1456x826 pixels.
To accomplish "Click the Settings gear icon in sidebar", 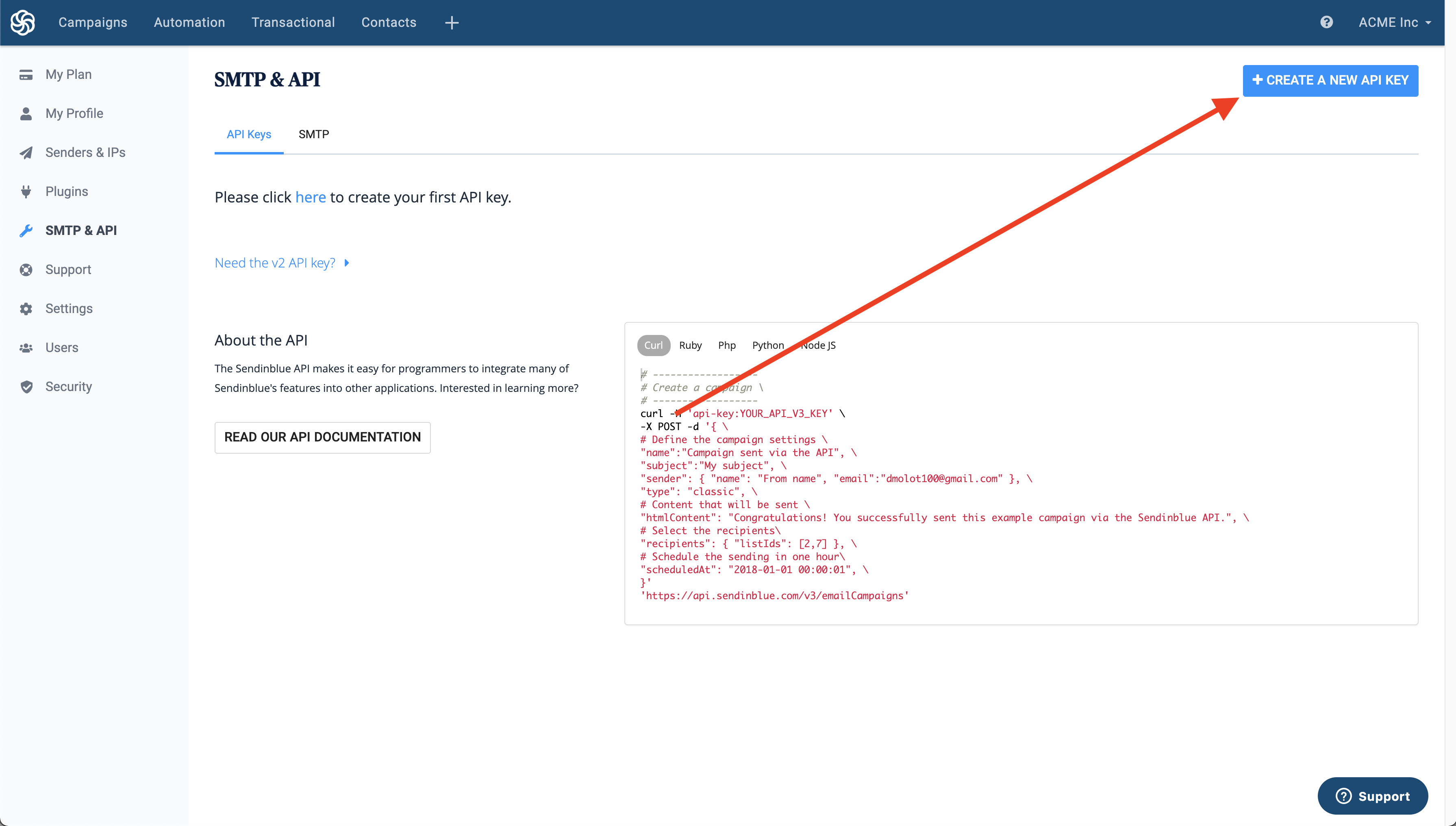I will pos(26,309).
